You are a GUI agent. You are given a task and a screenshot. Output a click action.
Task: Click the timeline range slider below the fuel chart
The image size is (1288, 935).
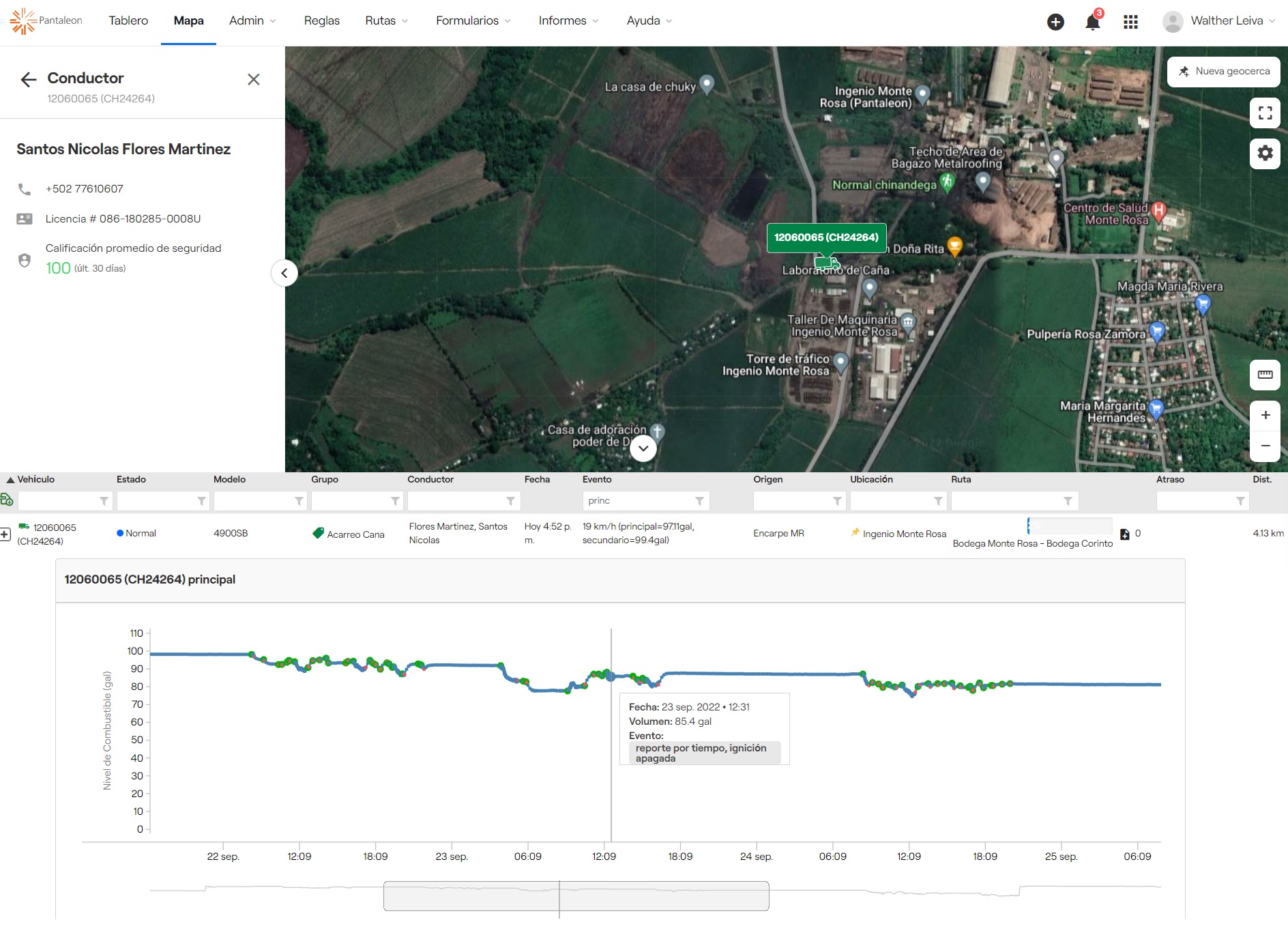(575, 896)
